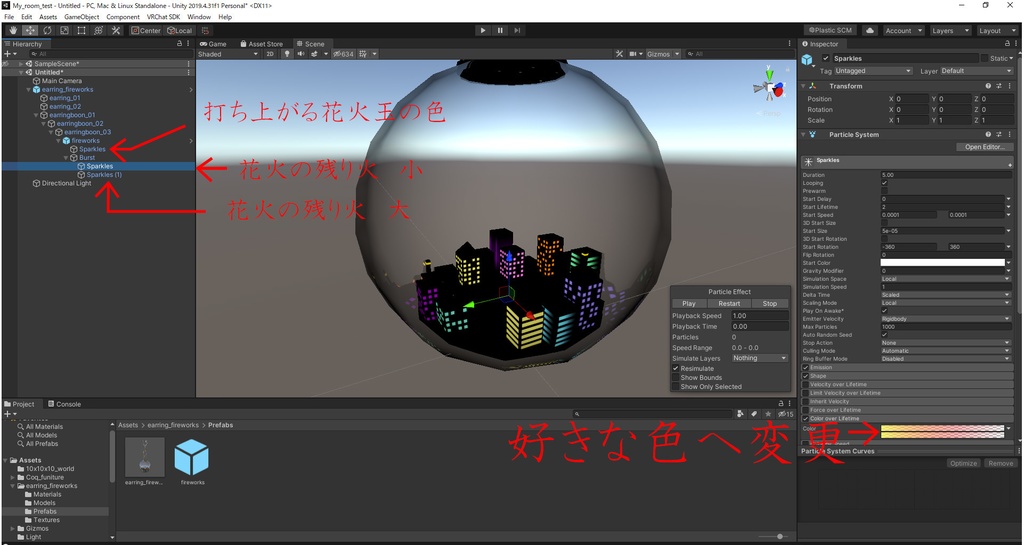The width and height of the screenshot is (1024, 545).
Task: Click the Color over Lifetime gradient swatch
Action: point(942,429)
